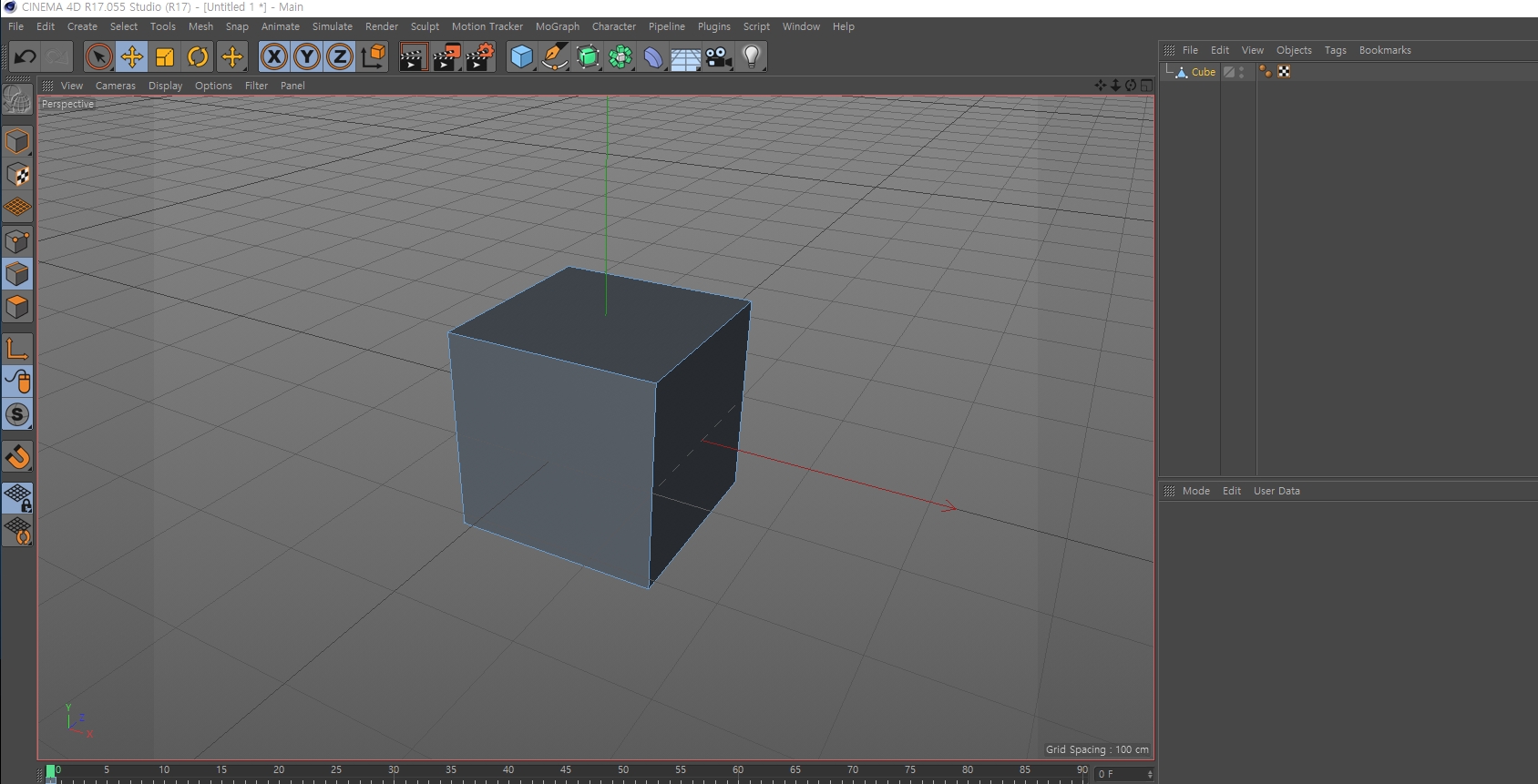This screenshot has width=1538, height=784.
Task: Open the Mesh menu
Action: point(200,26)
